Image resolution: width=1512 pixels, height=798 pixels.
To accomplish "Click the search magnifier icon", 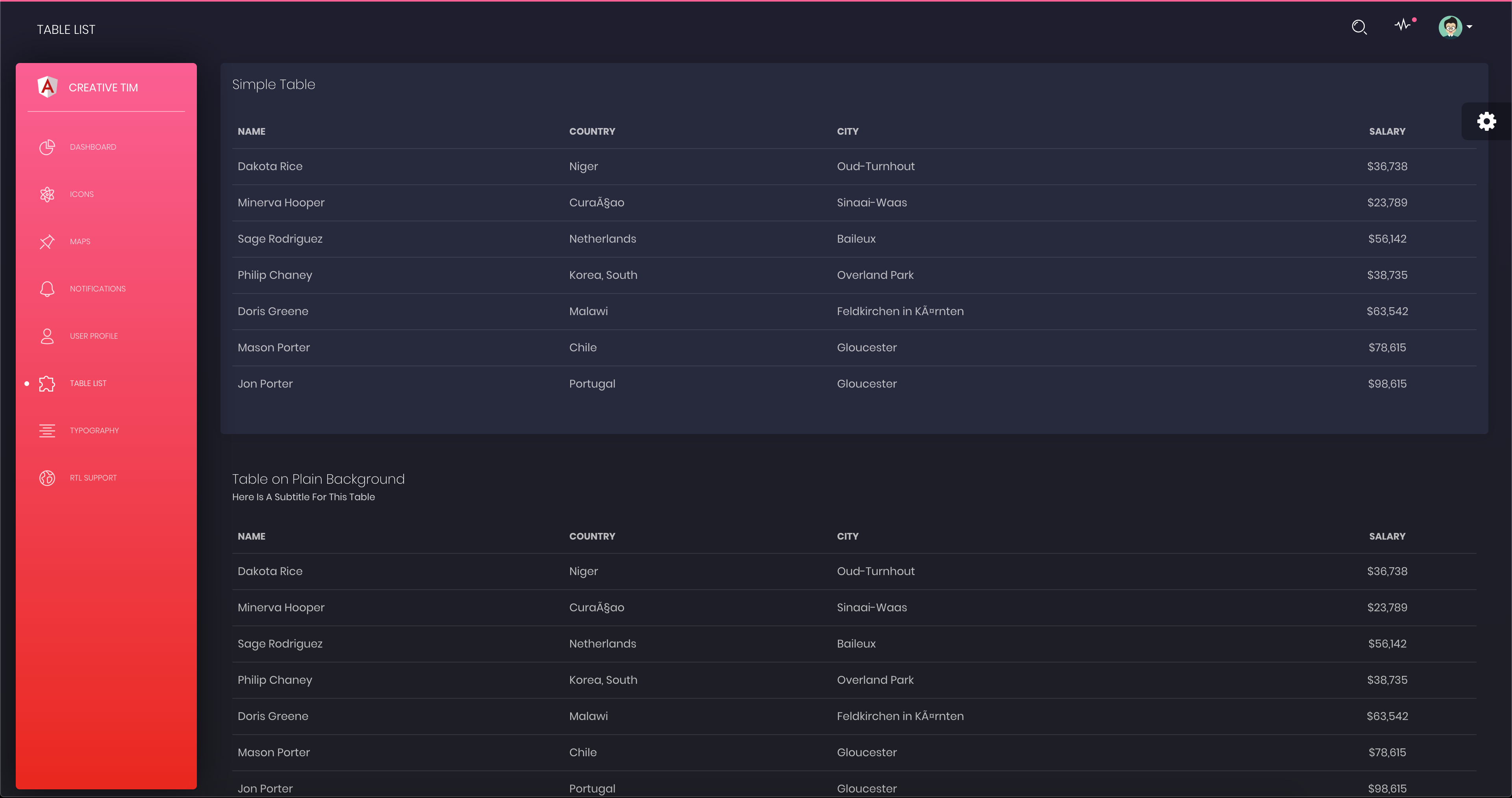I will tap(1359, 27).
